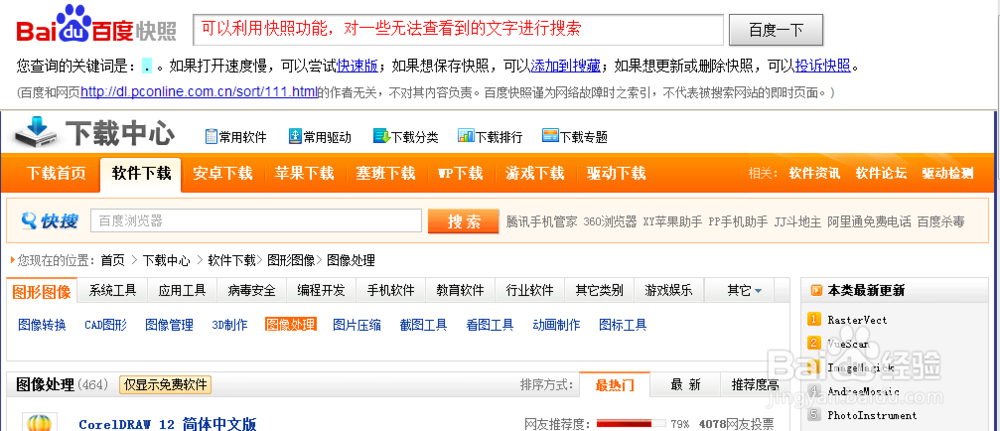Select the 手机软件 category tab
The height and width of the screenshot is (431, 1000).
390,291
